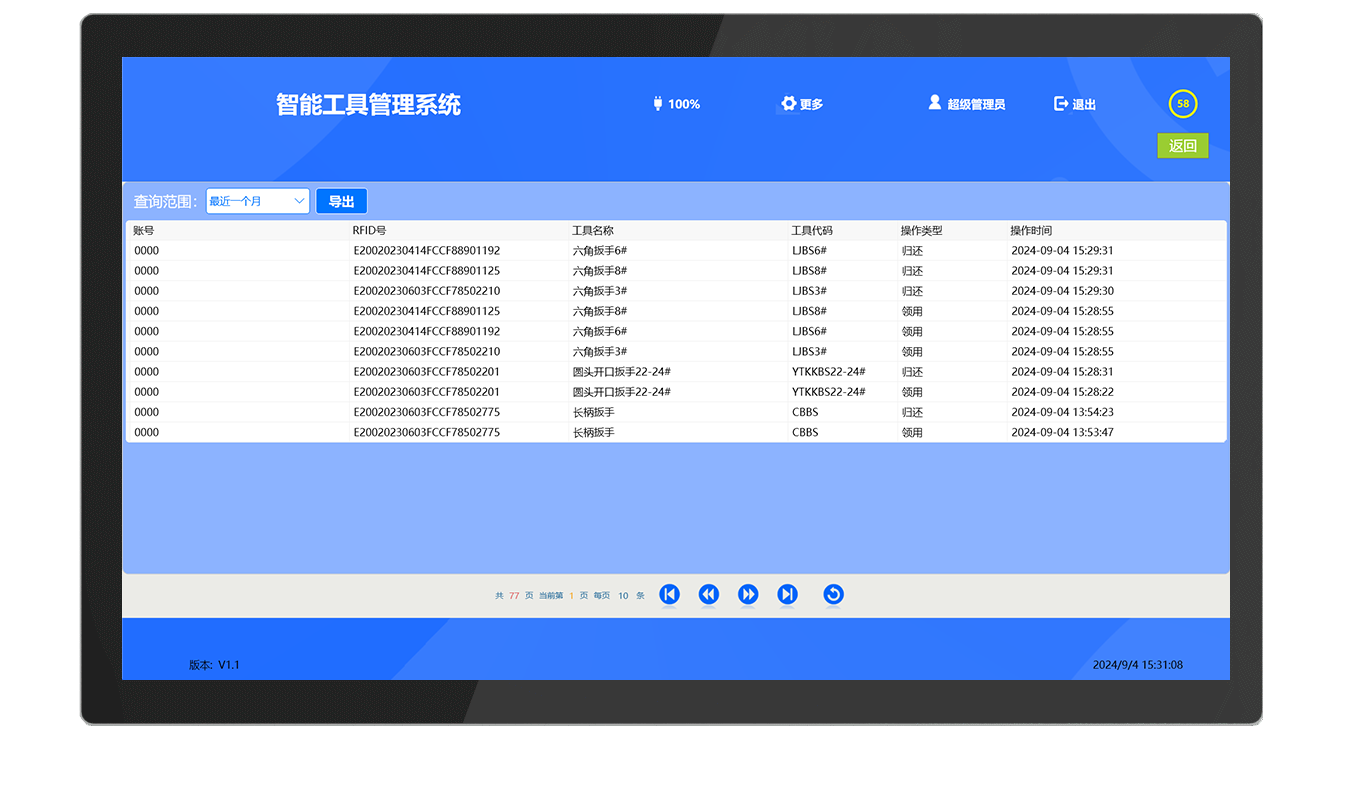The image size is (1370, 789).
Task: Click the green 返回 button
Action: [1182, 145]
